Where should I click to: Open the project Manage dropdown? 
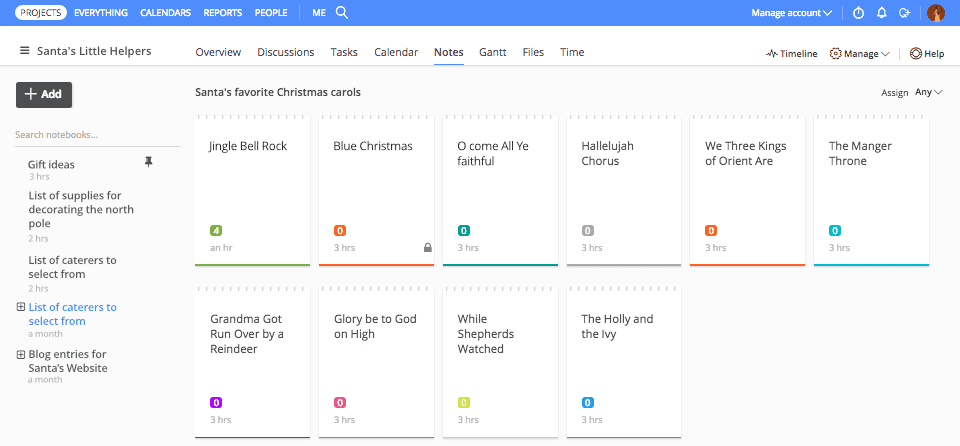(x=859, y=54)
